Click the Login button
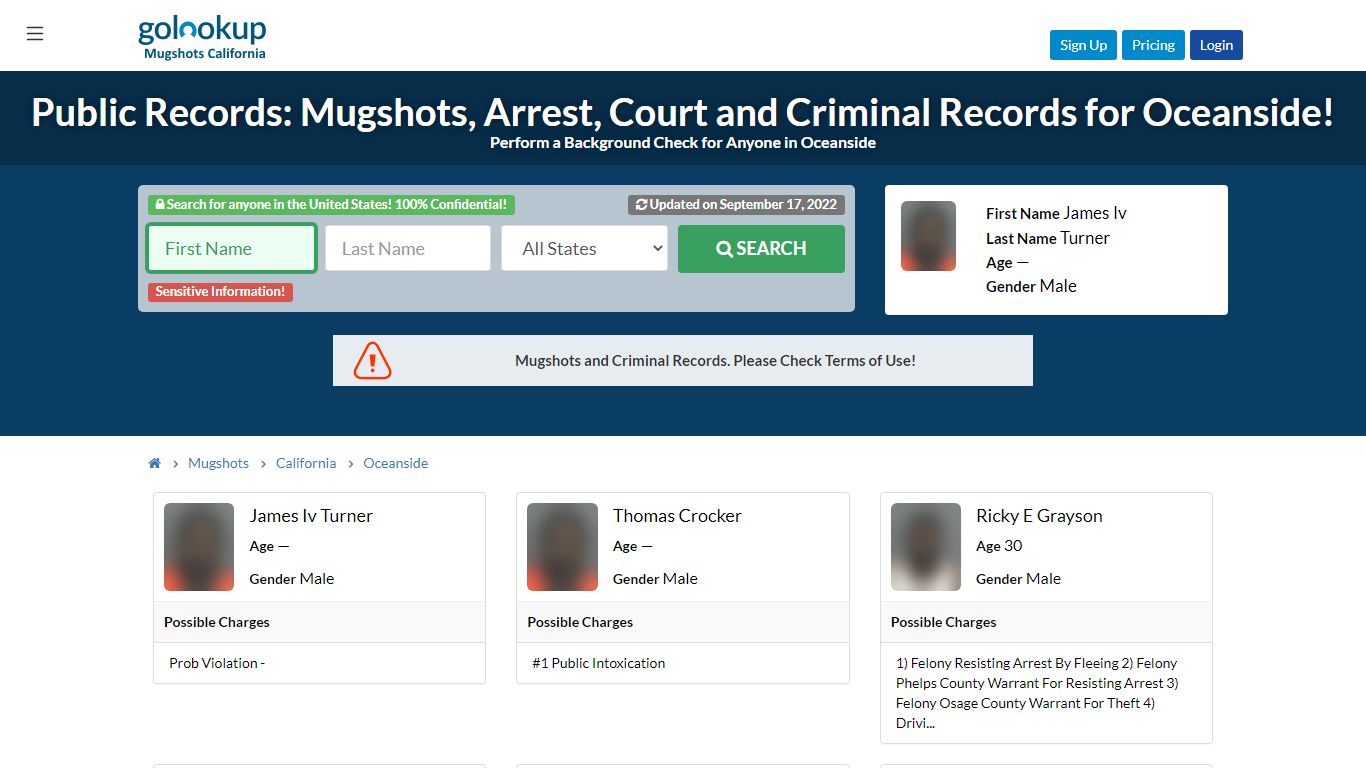 [1216, 45]
